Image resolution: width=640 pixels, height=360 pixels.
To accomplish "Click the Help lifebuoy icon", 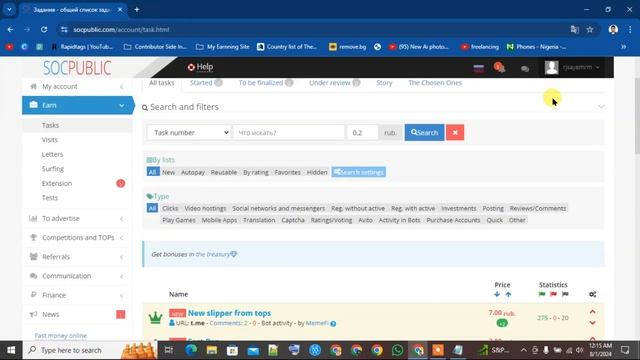I will point(191,67).
